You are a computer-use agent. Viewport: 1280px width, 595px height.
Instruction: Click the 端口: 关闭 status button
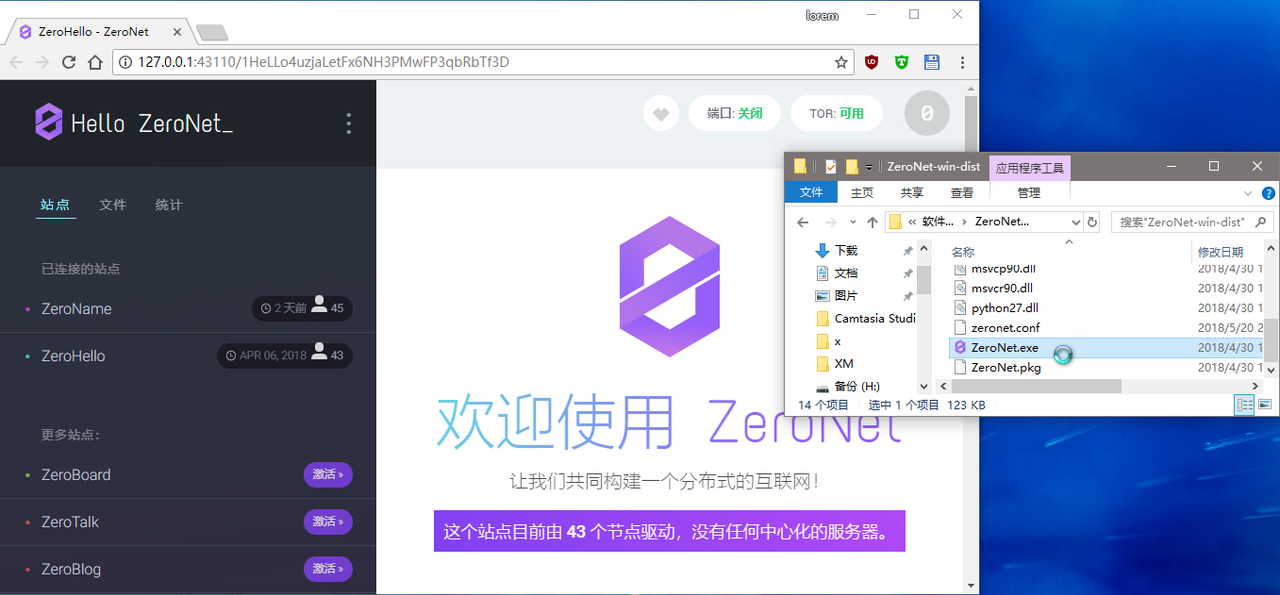click(x=735, y=114)
